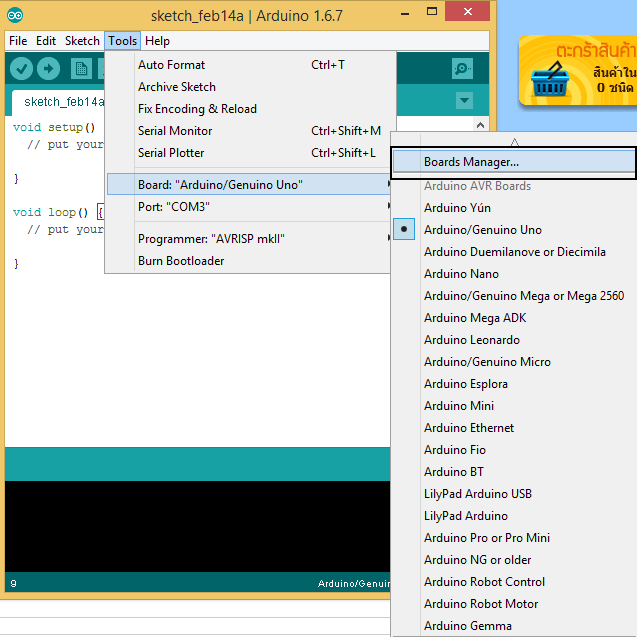This screenshot has width=637, height=637.
Task: Select Arduino NG or older board
Action: point(514,560)
